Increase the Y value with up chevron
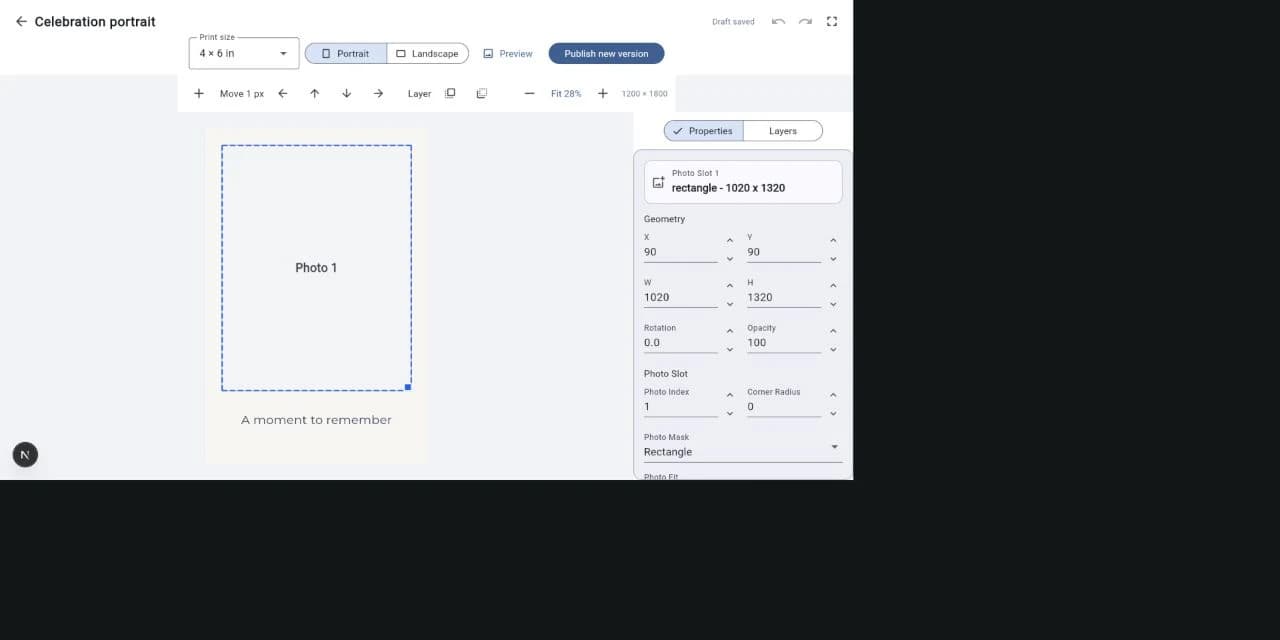 coord(833,240)
